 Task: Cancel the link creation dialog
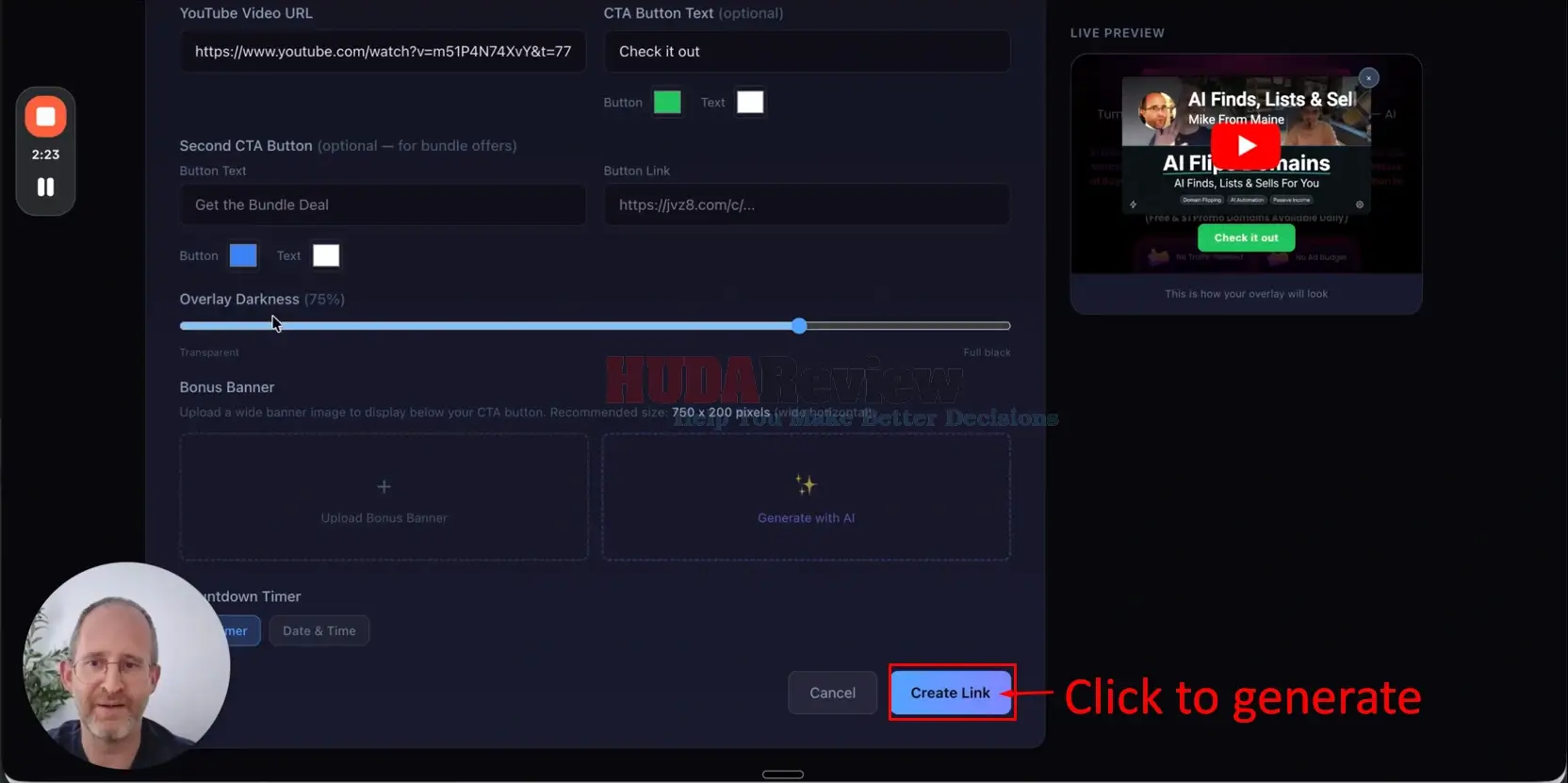[x=832, y=693]
